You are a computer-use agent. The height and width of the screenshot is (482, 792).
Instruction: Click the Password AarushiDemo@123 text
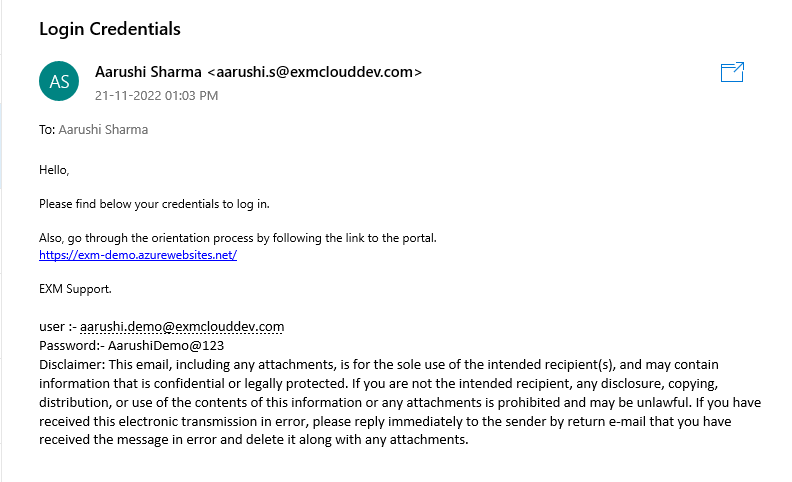pyautogui.click(x=131, y=346)
